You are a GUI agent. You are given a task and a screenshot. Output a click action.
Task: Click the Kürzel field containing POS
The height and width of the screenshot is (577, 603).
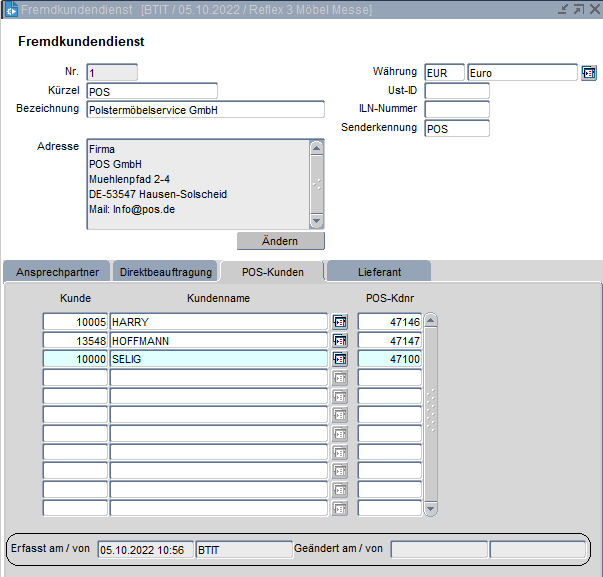click(151, 91)
